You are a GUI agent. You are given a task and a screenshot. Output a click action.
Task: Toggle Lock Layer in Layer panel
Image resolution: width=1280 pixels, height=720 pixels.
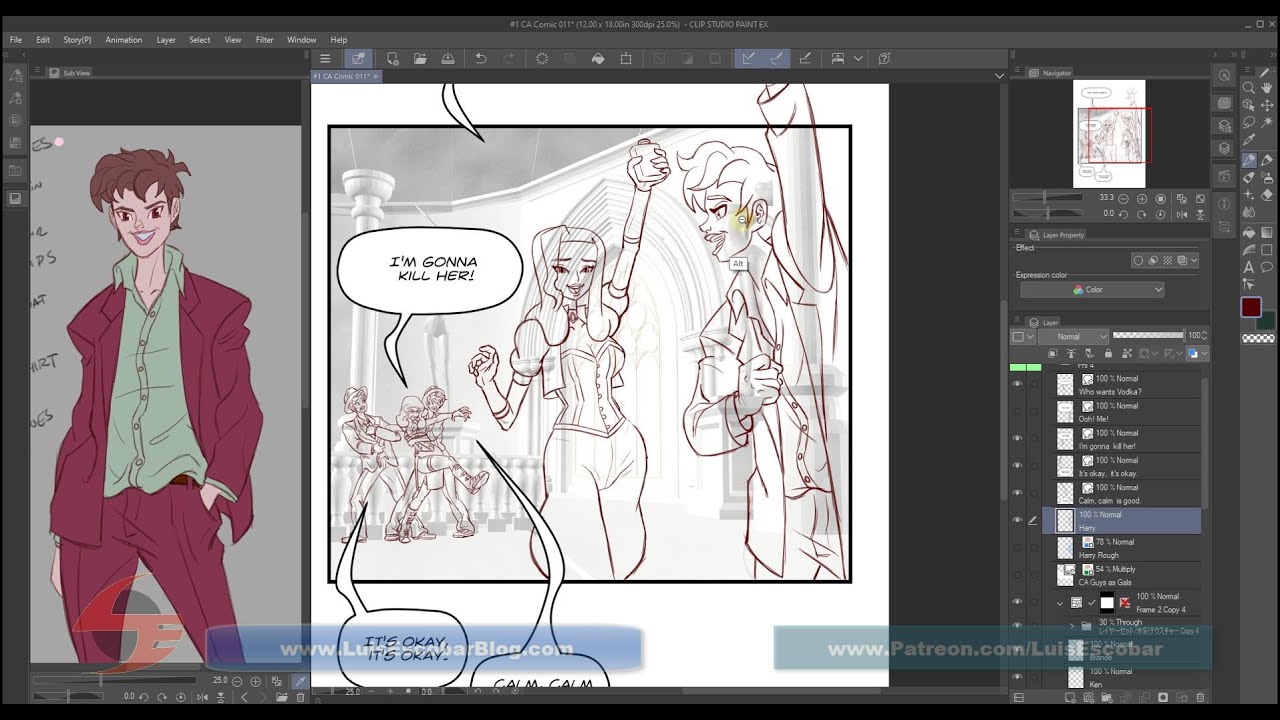[1108, 354]
